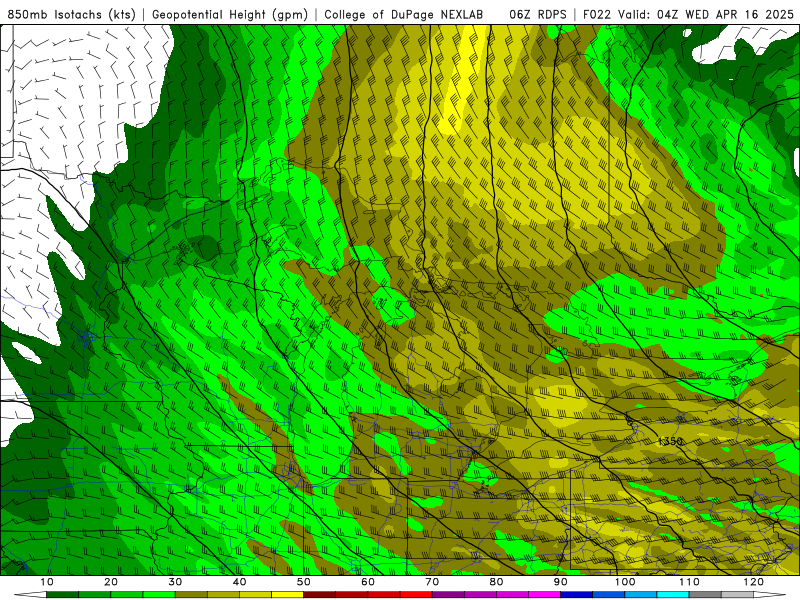Click the '50' label on the color scale
This screenshot has height=600, width=800.
[x=304, y=582]
